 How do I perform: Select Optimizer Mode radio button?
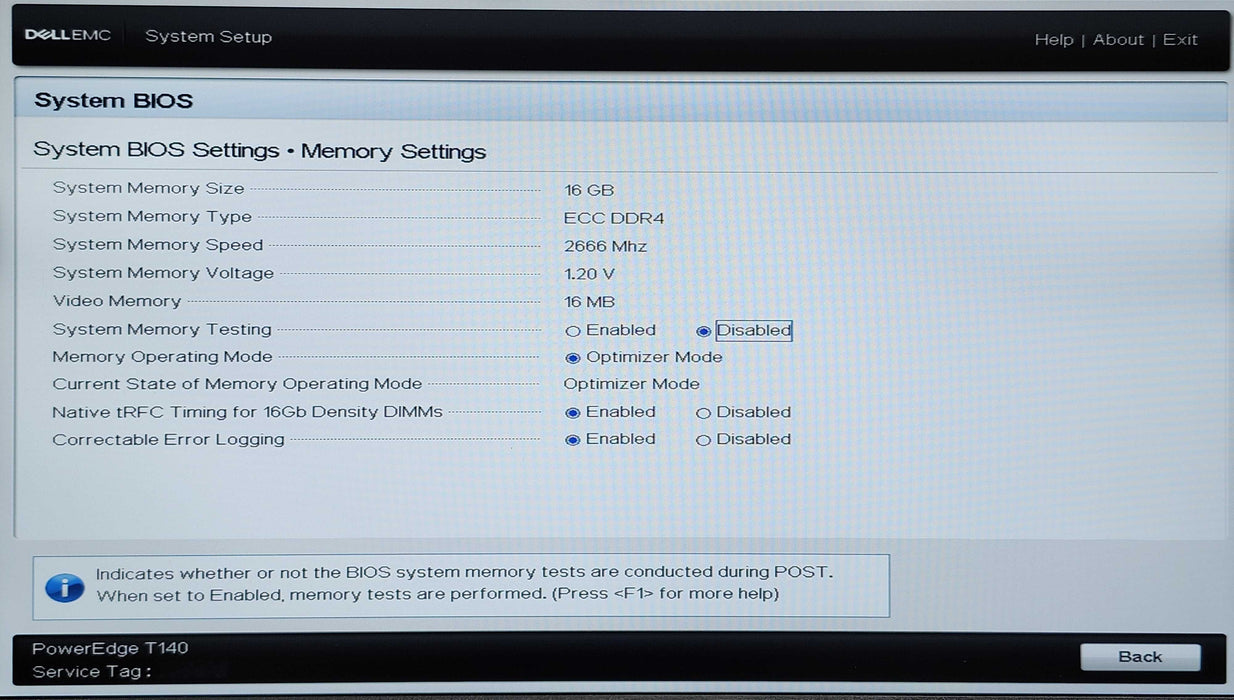coord(573,358)
